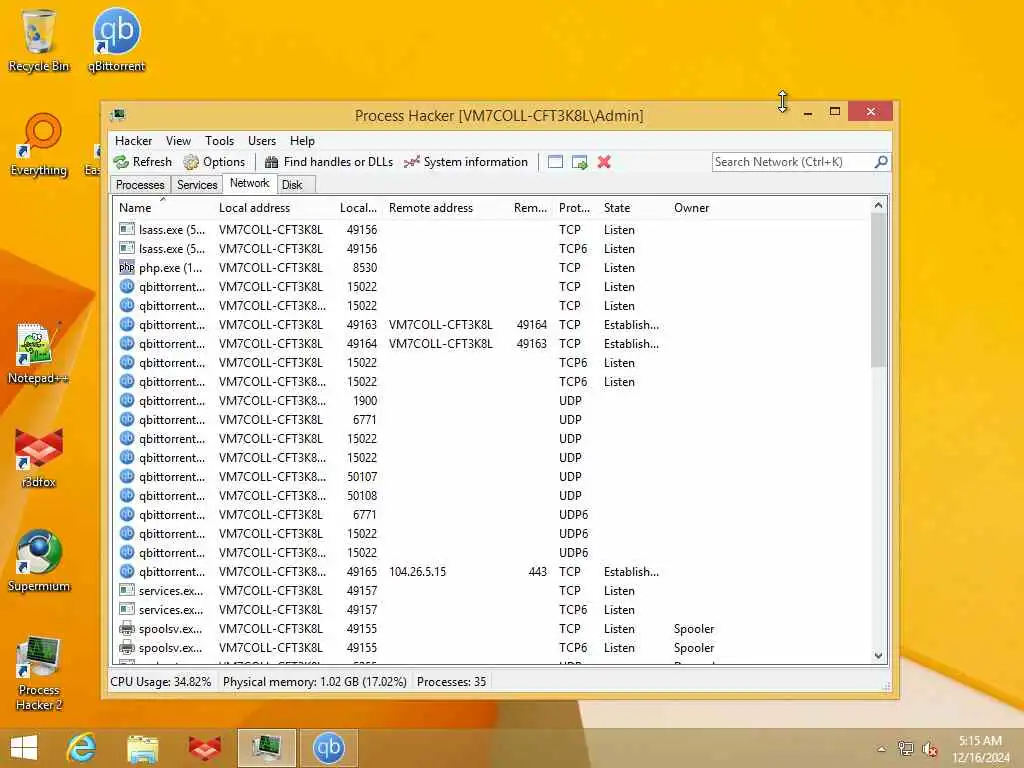Screen dimensions: 1024x768
Task: Click the scroll down arrow of list
Action: (x=878, y=655)
